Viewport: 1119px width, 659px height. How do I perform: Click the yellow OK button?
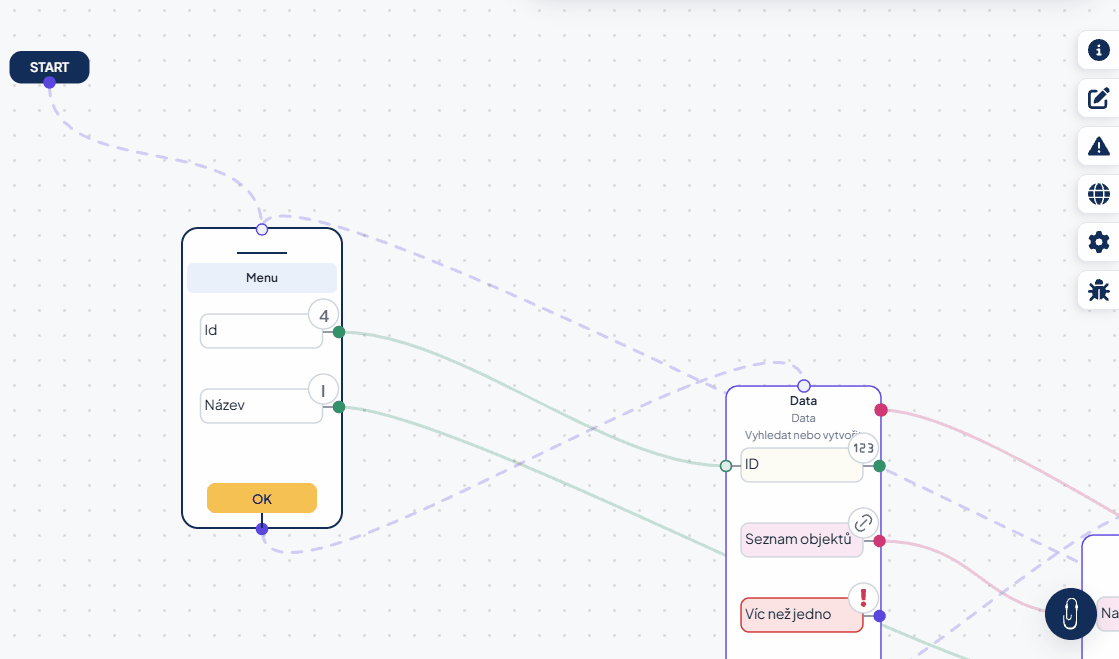(x=262, y=498)
